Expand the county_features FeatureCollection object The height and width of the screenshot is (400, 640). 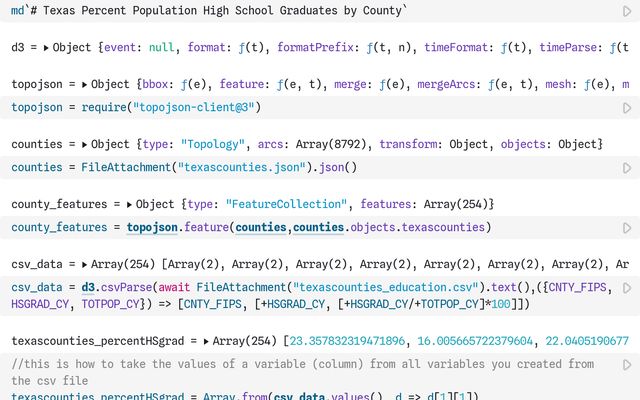pos(129,204)
